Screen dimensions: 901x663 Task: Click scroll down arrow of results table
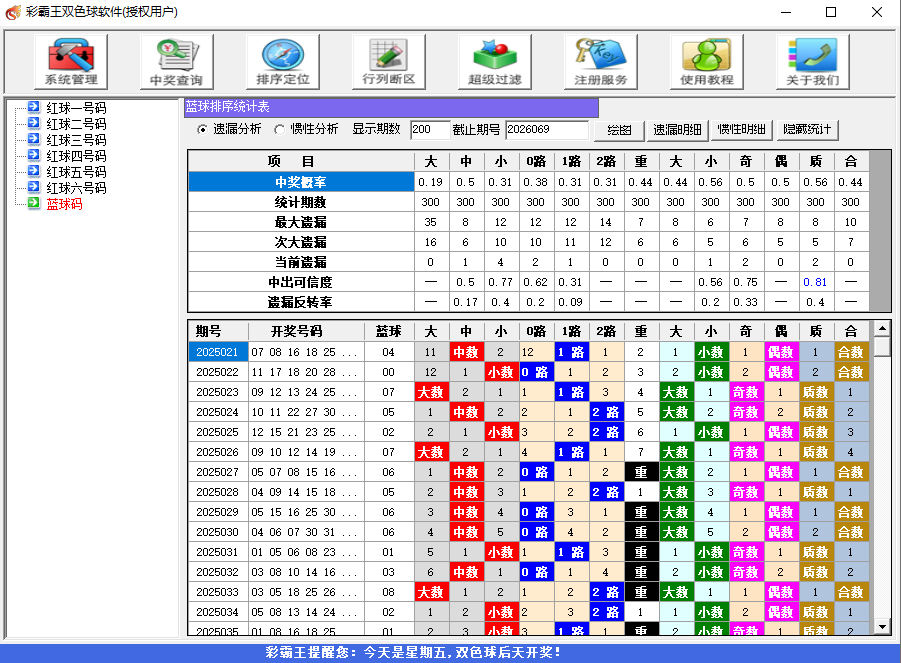(x=882, y=626)
